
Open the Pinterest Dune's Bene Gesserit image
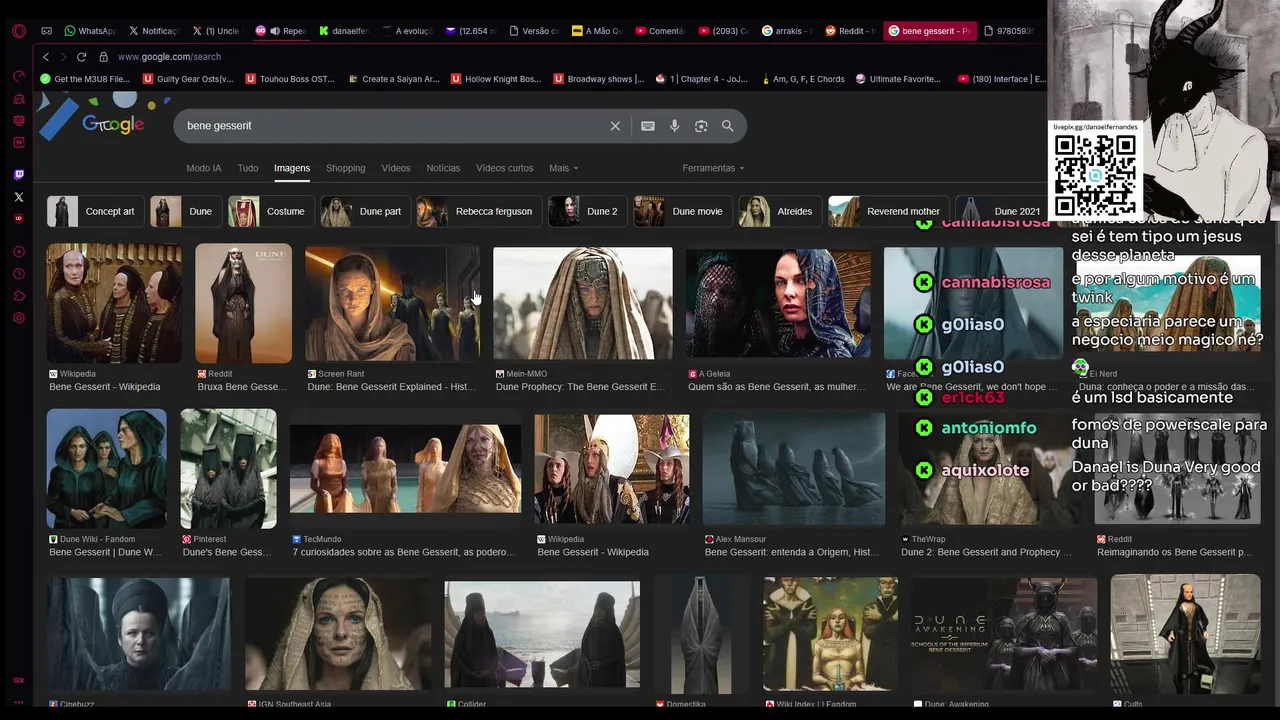(x=228, y=469)
